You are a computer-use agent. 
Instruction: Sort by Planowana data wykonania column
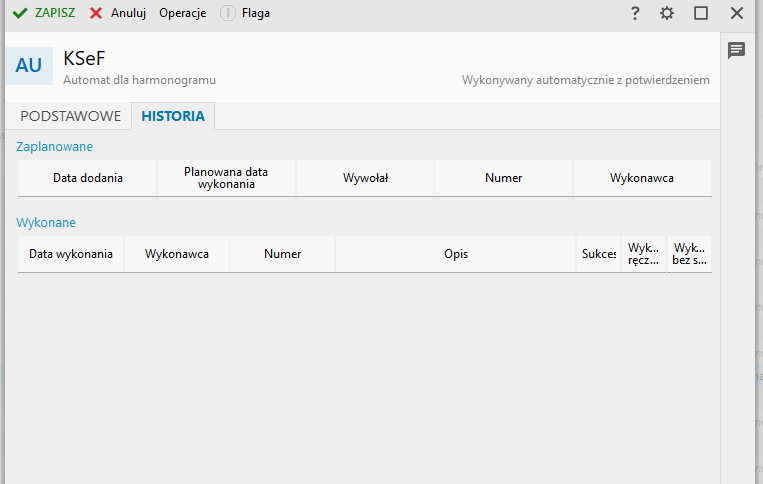(226, 178)
